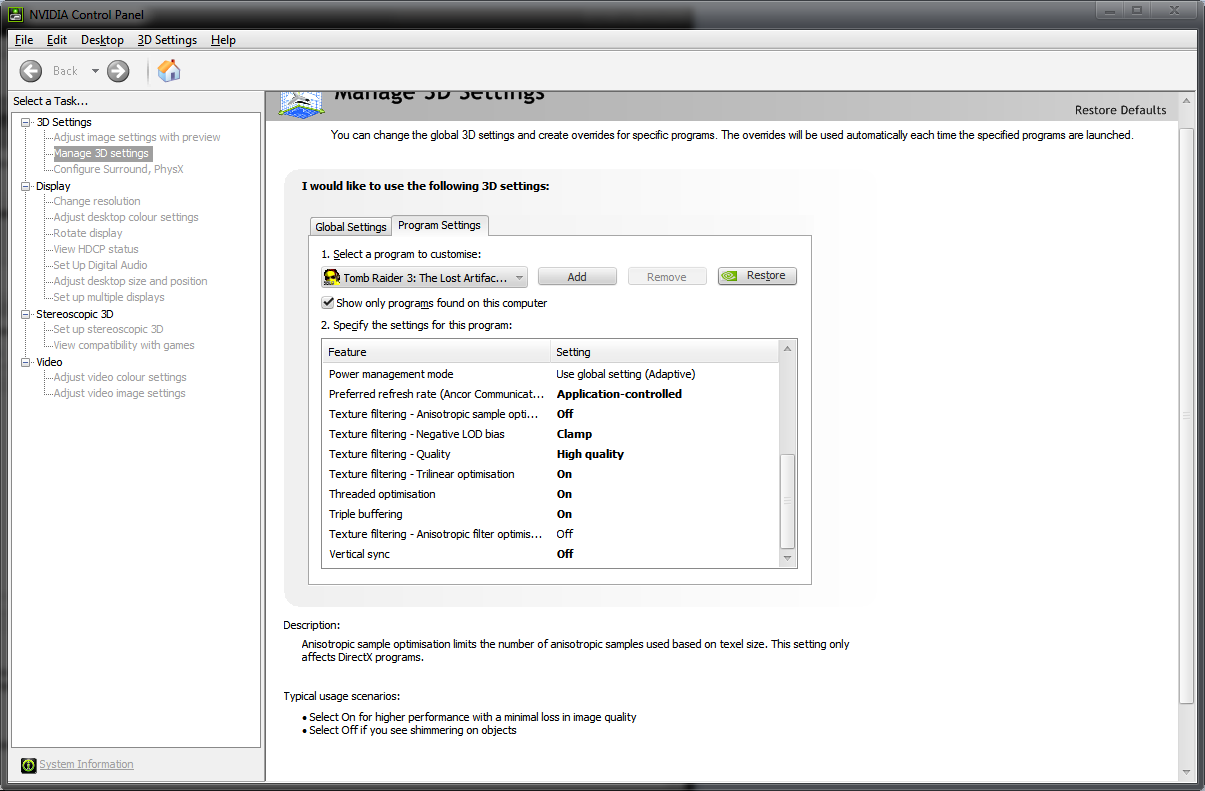The image size is (1205, 791).
Task: Click Clamp setting value
Action: point(574,434)
